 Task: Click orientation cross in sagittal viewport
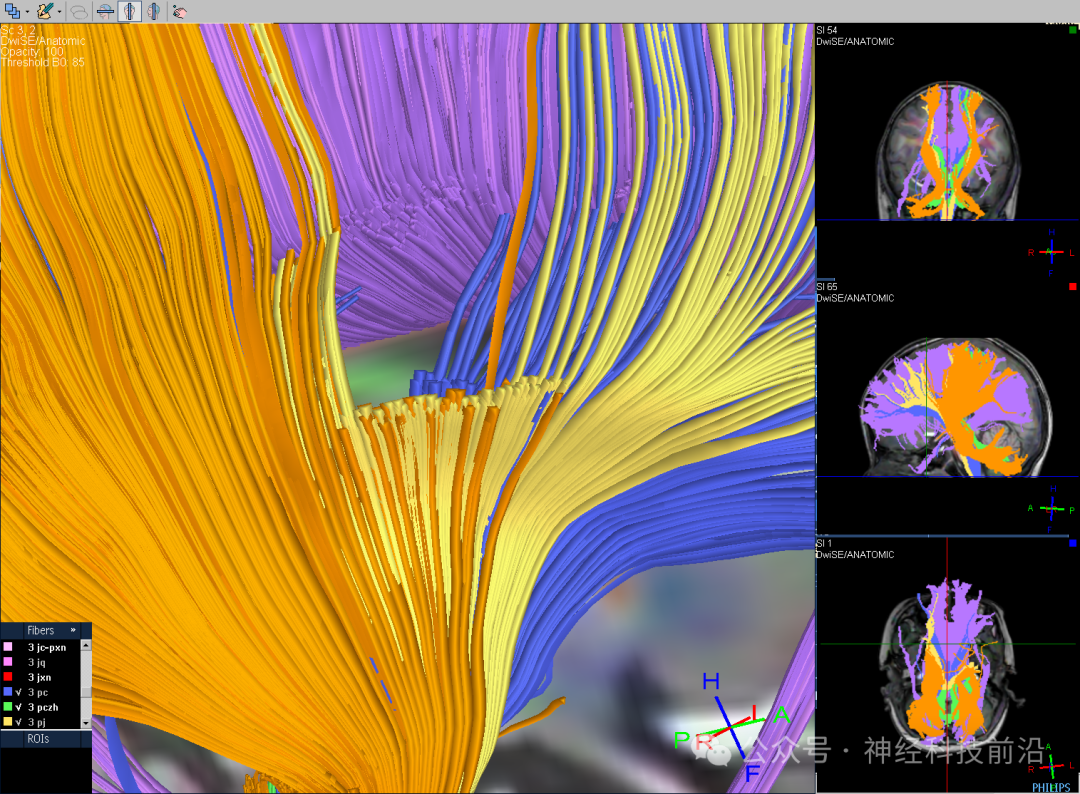1052,510
